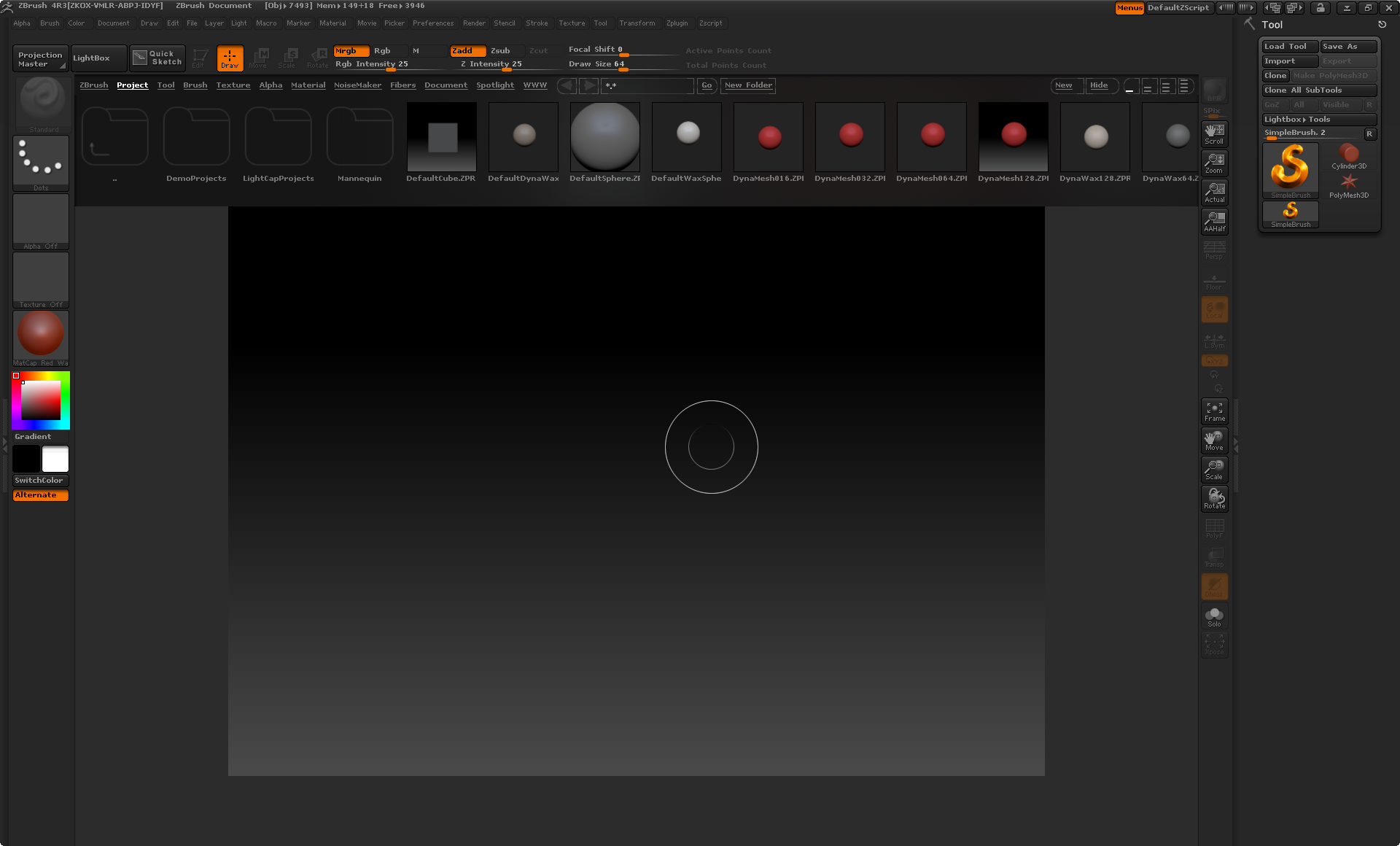
Task: Open the Preferences menu
Action: 432,23
